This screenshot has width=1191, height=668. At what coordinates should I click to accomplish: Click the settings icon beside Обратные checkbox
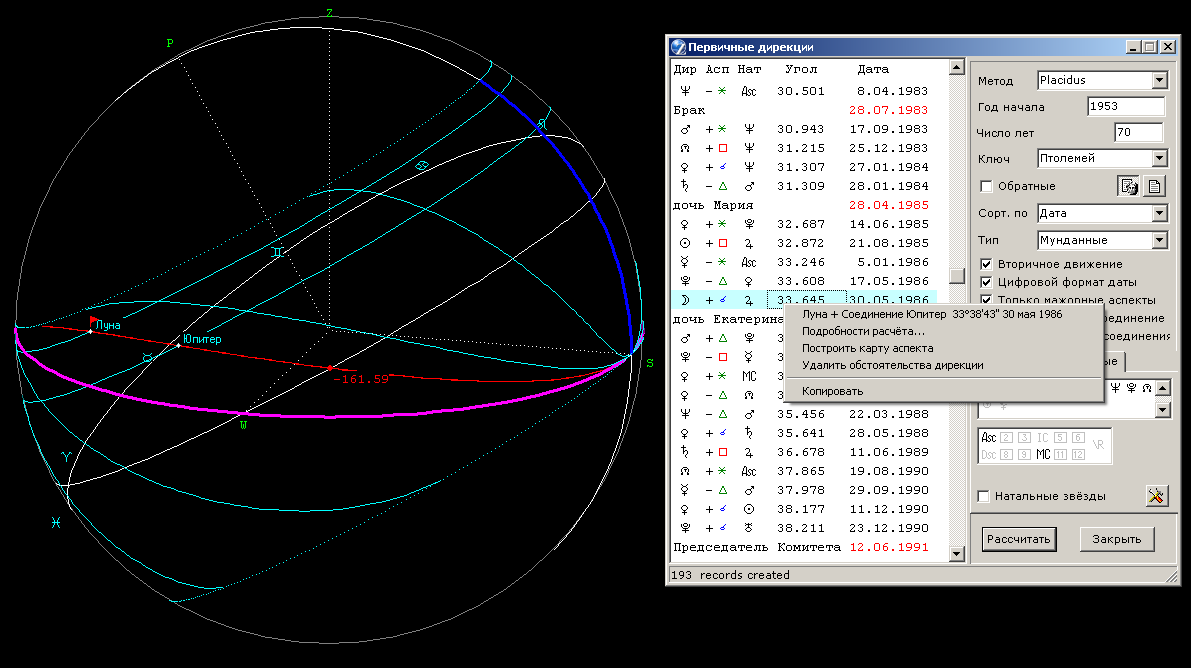pyautogui.click(x=1128, y=186)
